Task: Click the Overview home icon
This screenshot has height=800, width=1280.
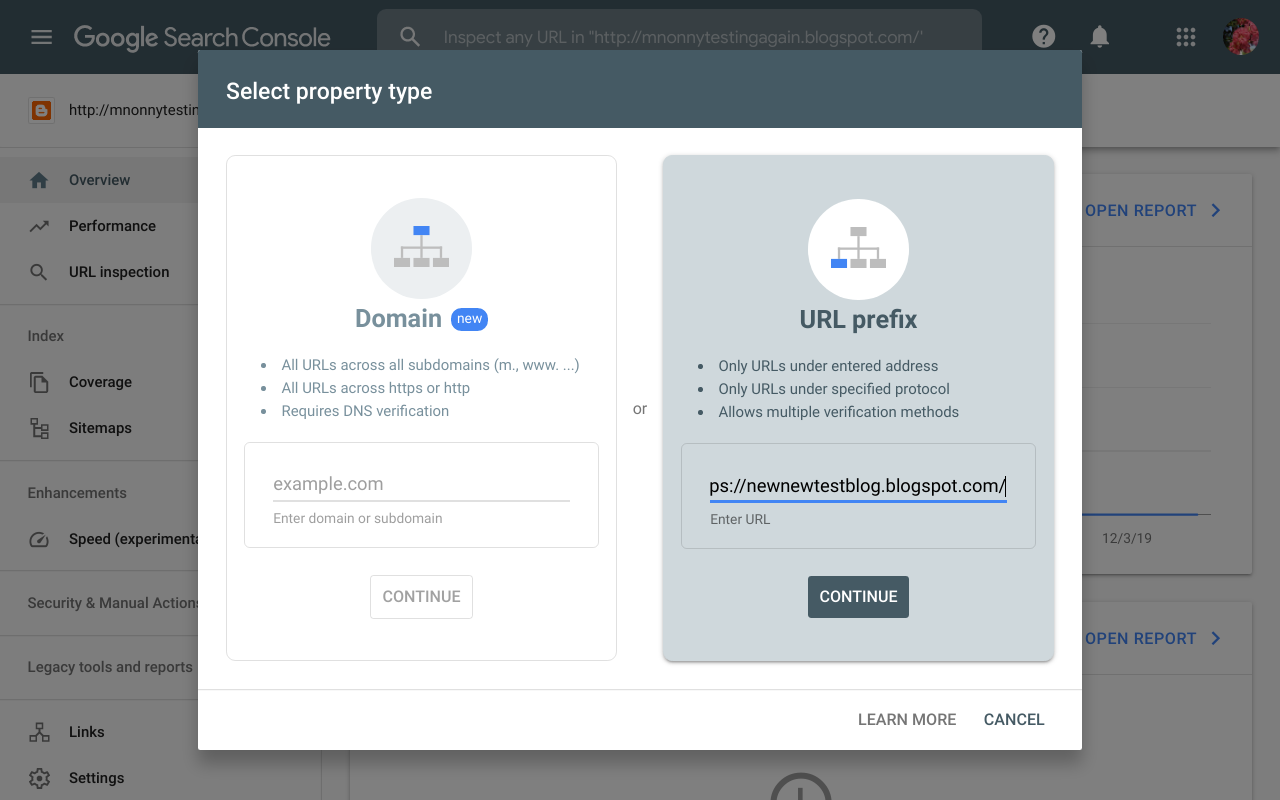Action: coord(39,180)
